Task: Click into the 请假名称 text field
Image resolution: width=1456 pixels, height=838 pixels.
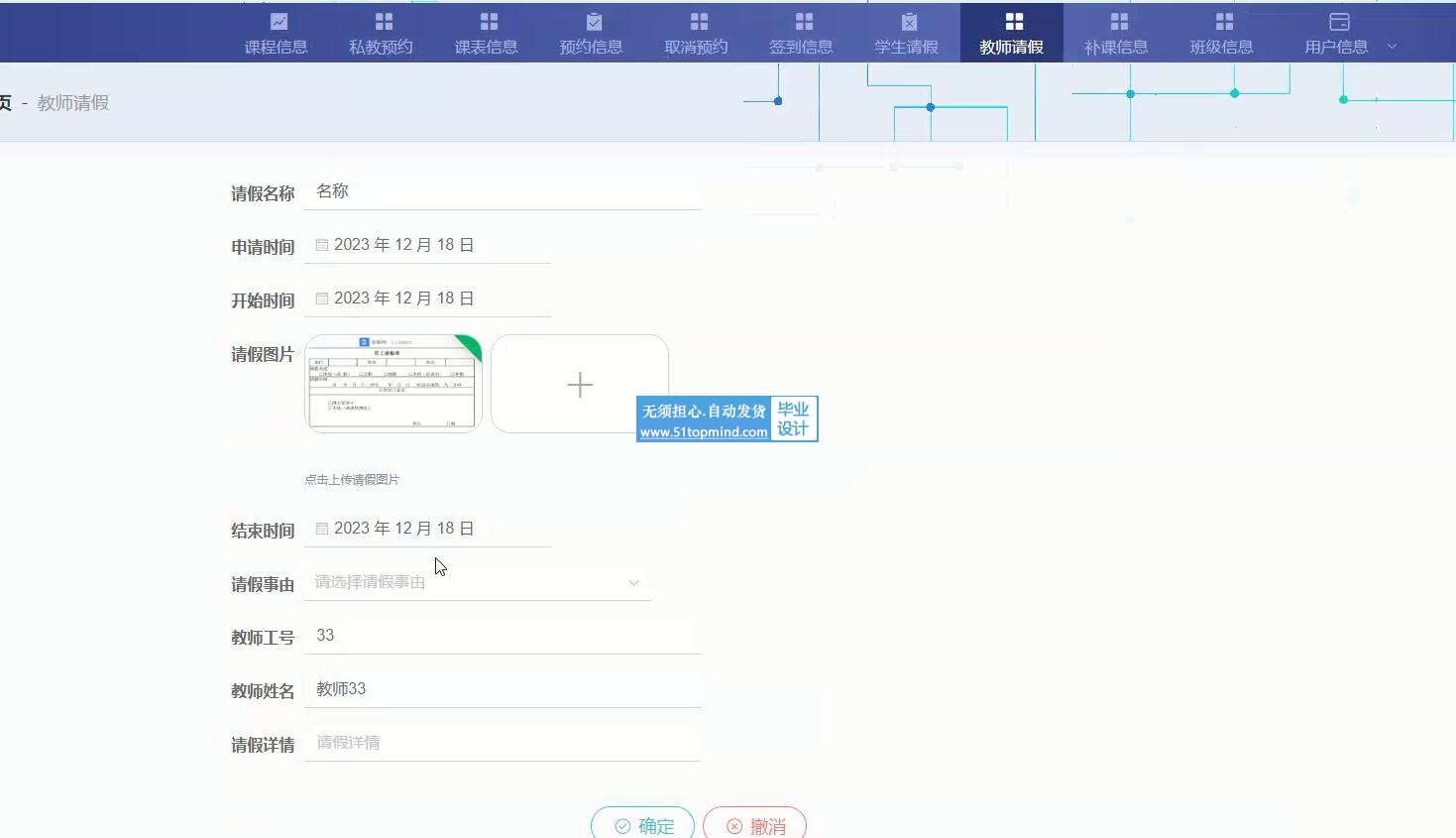Action: coord(502,191)
